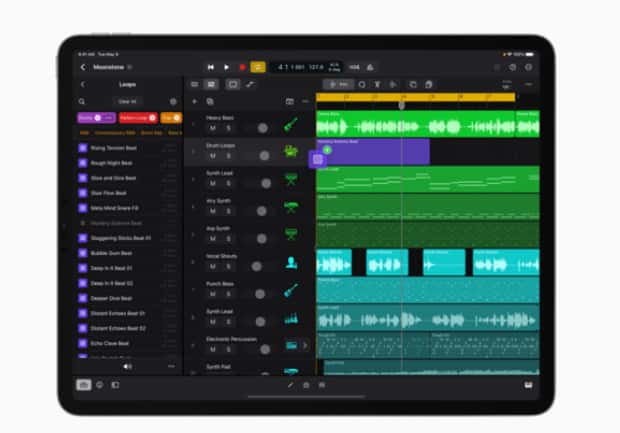Click the add track plus icon

(194, 101)
